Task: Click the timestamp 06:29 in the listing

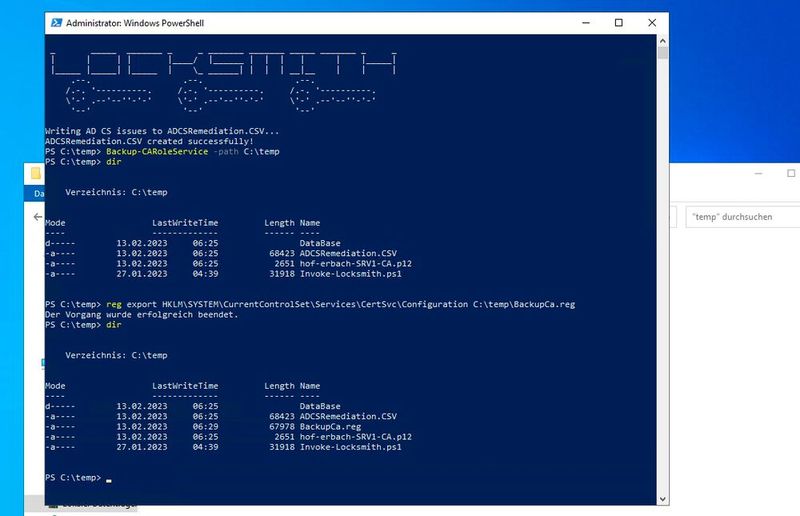Action: tap(205, 427)
